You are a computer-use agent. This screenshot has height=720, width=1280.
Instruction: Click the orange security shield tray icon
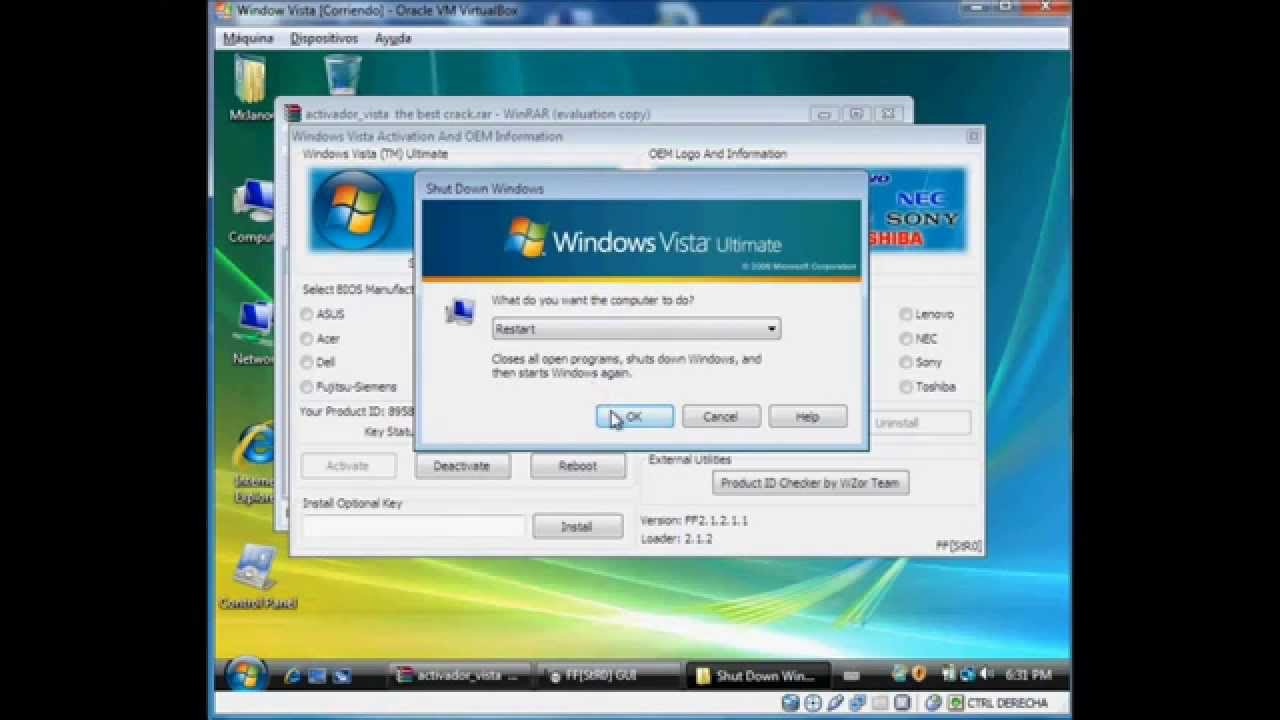click(918, 675)
